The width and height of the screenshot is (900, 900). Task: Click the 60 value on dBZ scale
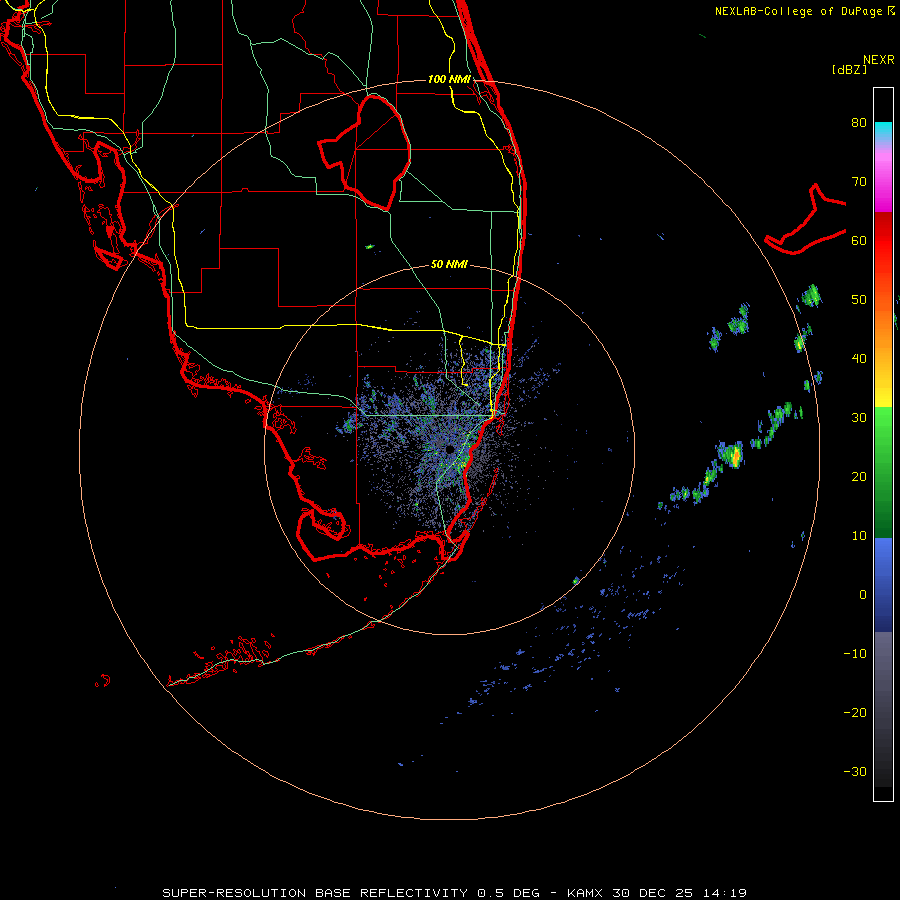point(859,240)
